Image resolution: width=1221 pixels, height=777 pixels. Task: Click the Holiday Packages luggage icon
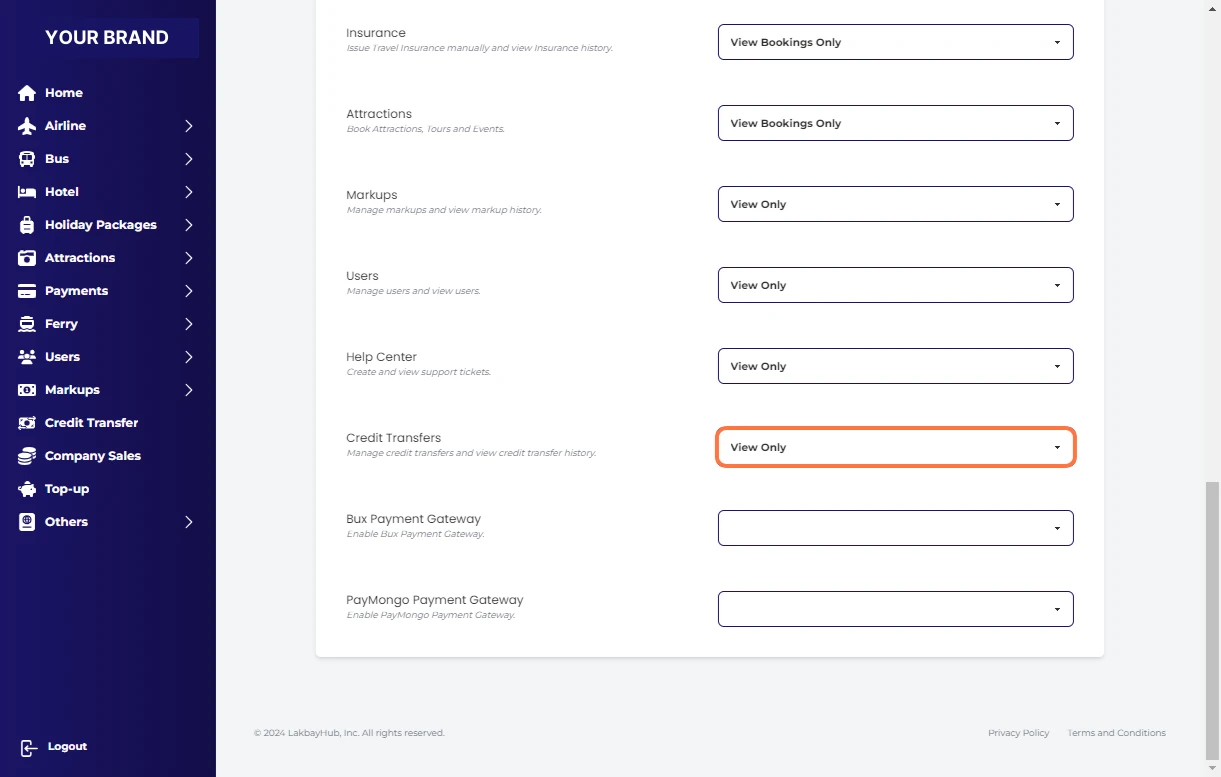(x=27, y=225)
